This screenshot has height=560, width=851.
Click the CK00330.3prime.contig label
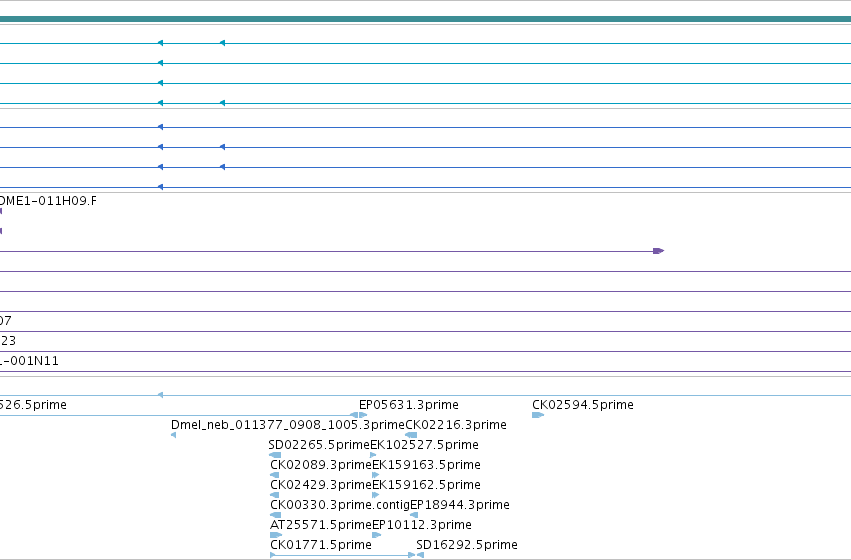tap(340, 505)
